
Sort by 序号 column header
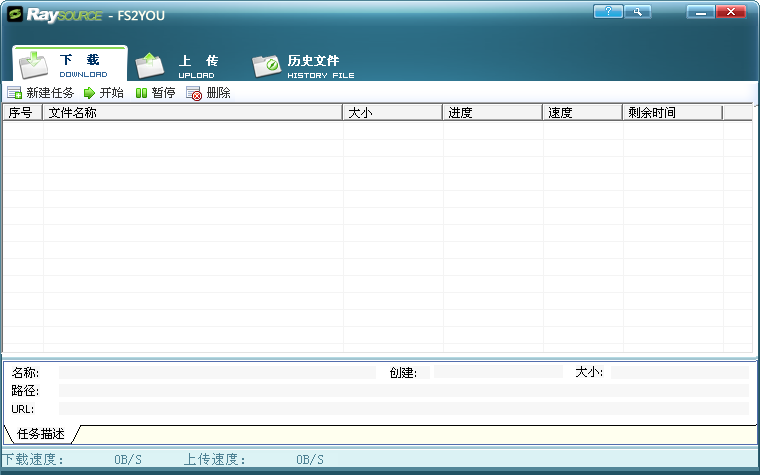pos(21,113)
